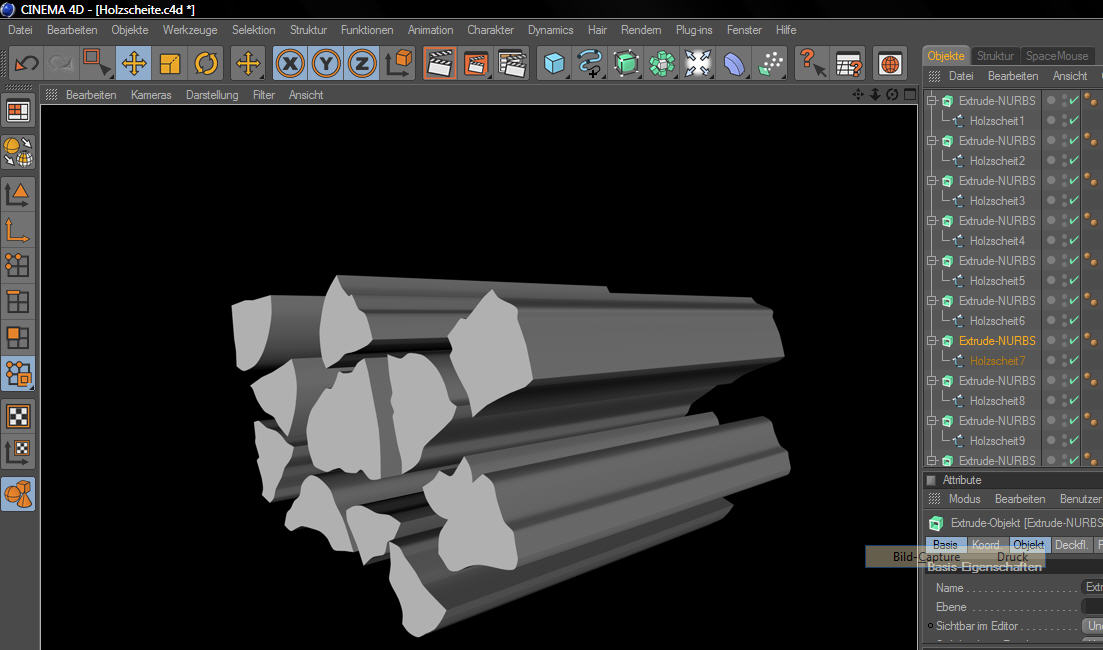Select the Move tool in toolbar
1103x650 pixels.
[x=133, y=64]
